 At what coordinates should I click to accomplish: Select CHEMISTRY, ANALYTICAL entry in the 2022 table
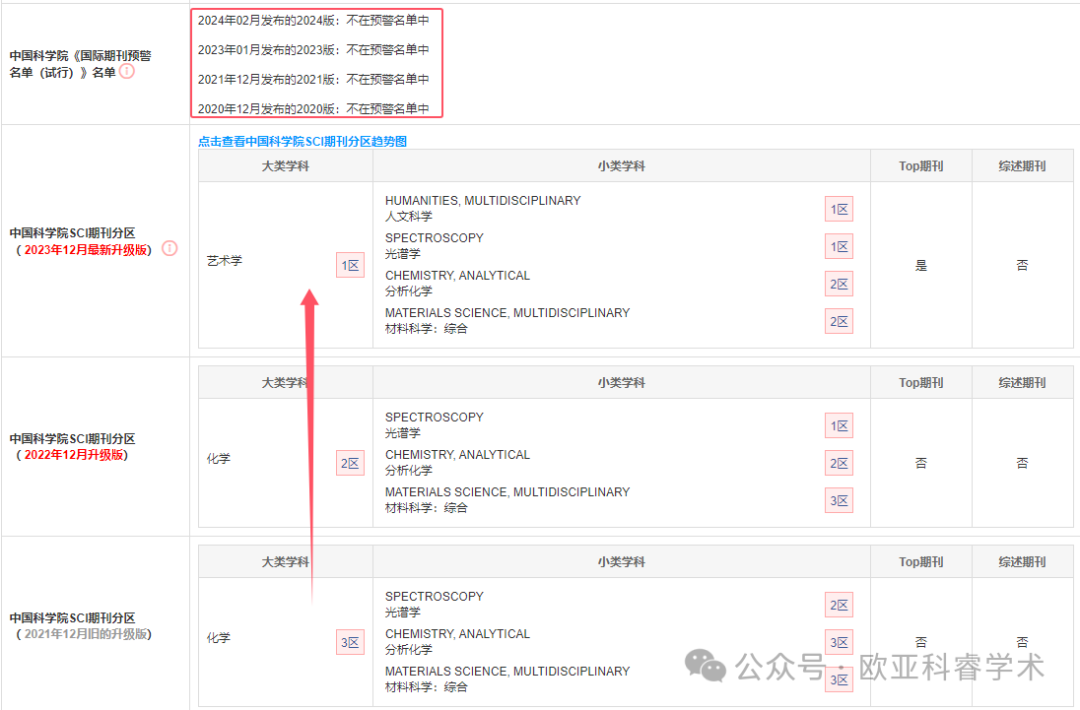(x=457, y=462)
